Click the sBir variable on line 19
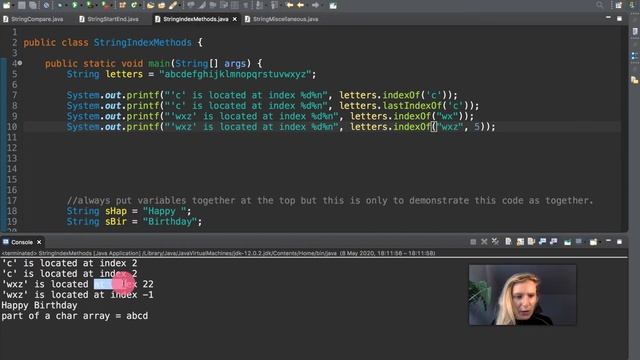640x360 pixels. click(116, 222)
